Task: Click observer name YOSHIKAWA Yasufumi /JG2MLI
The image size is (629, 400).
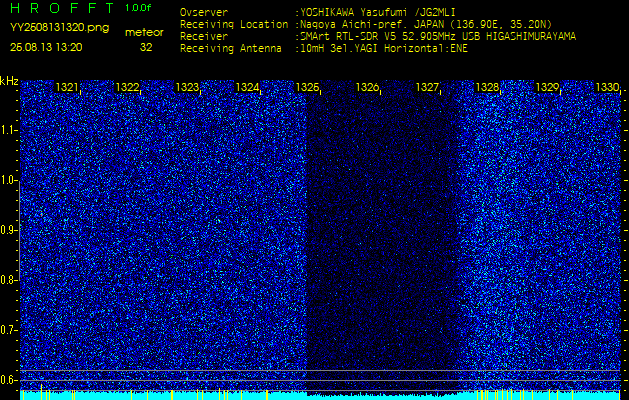Action: click(x=378, y=12)
